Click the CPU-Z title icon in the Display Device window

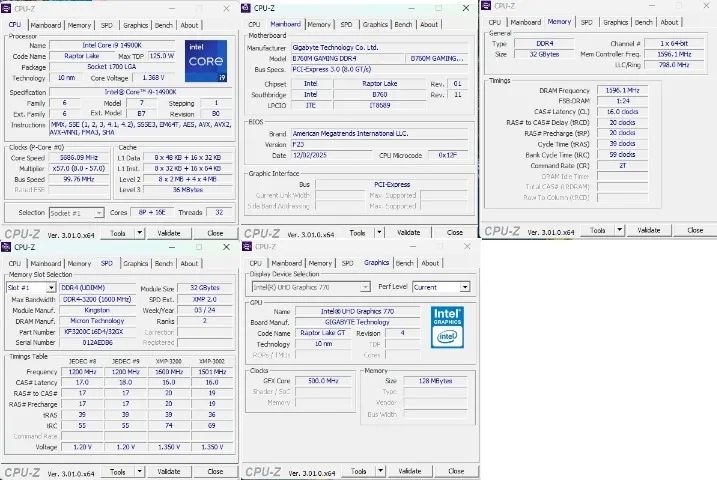click(x=247, y=246)
